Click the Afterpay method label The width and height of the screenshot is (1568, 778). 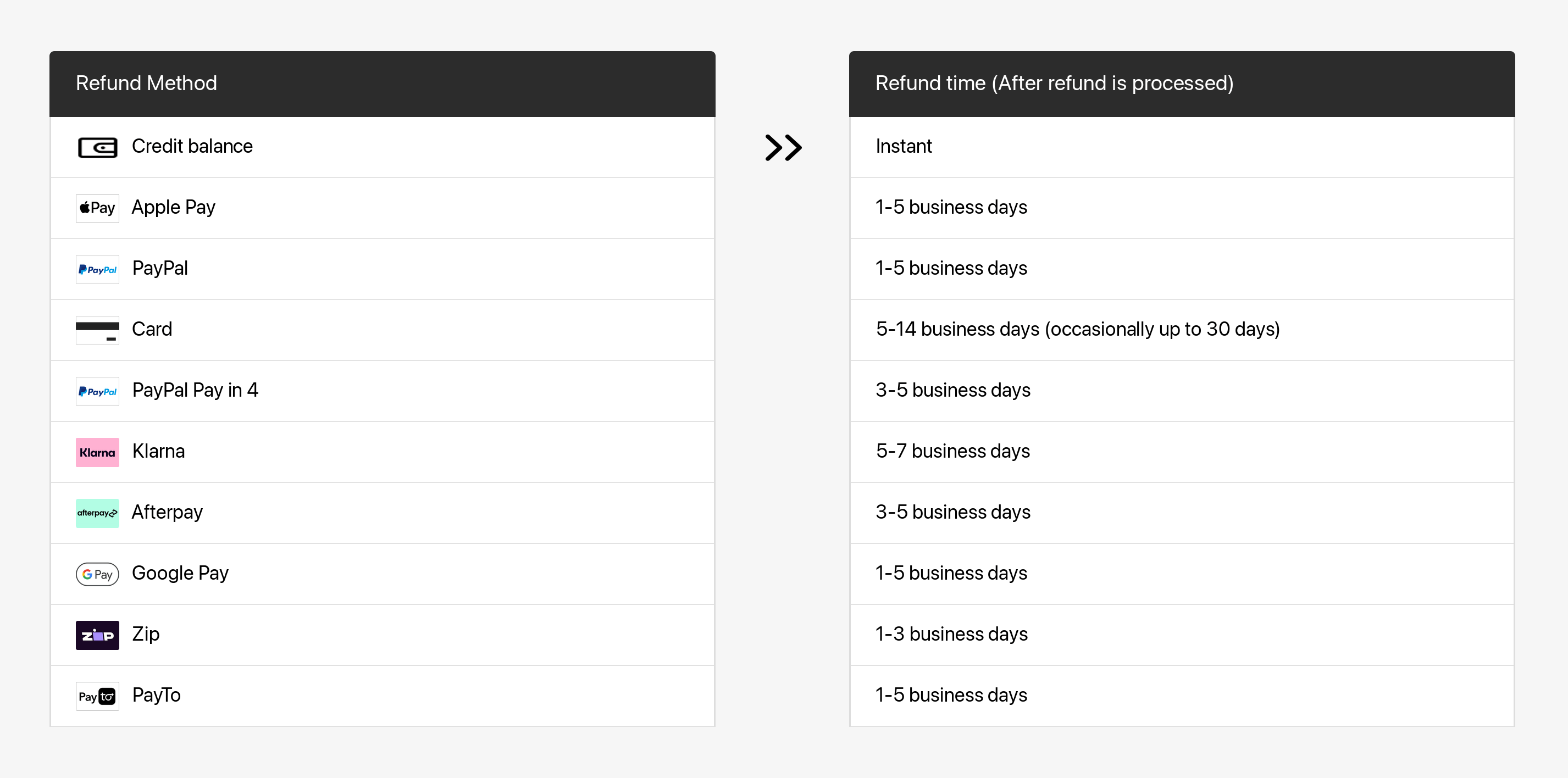point(167,512)
